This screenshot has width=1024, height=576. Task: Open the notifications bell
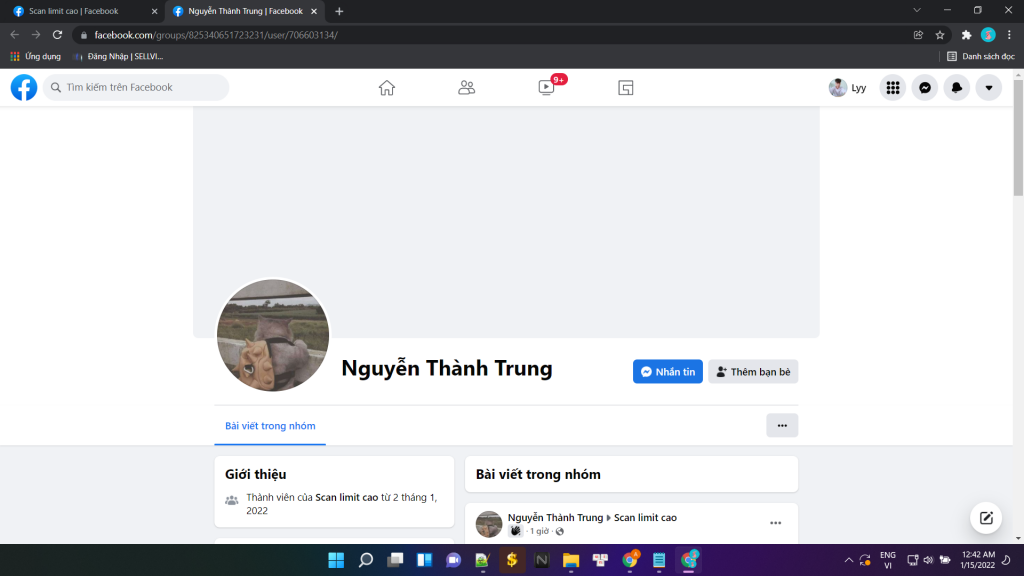[957, 88]
